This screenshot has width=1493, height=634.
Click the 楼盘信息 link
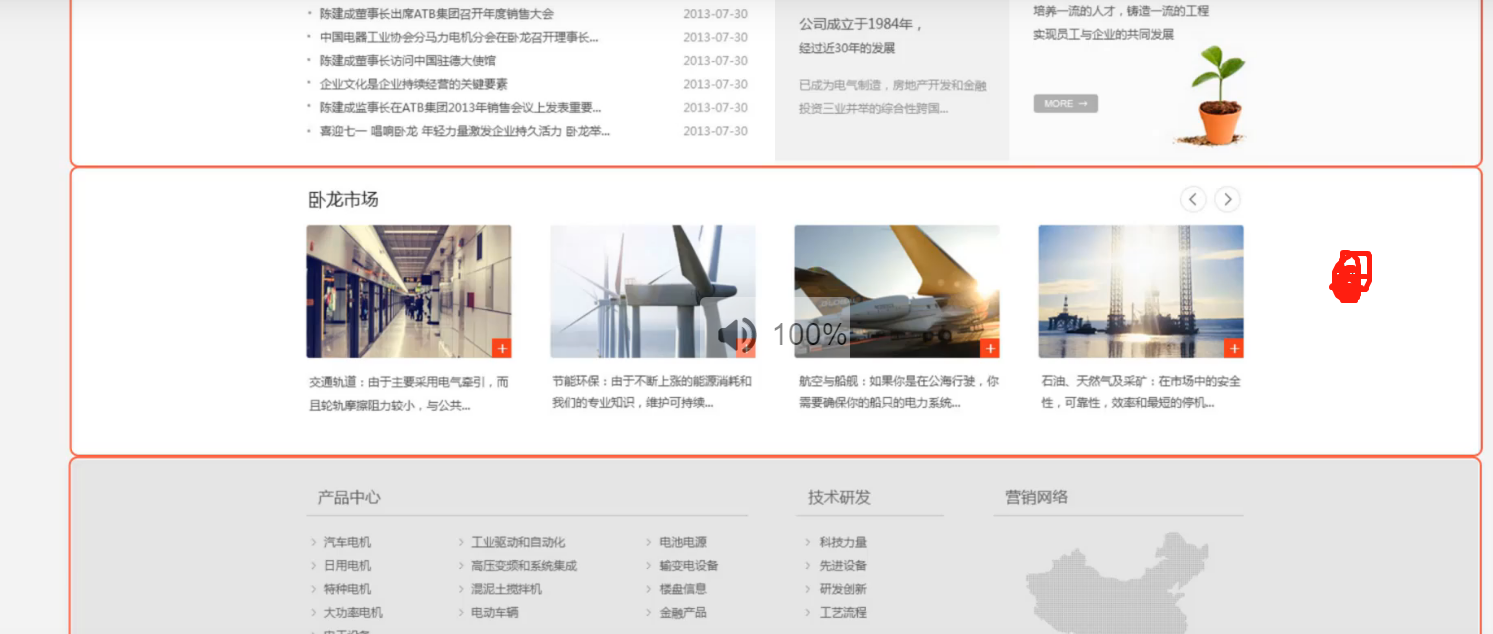683,589
